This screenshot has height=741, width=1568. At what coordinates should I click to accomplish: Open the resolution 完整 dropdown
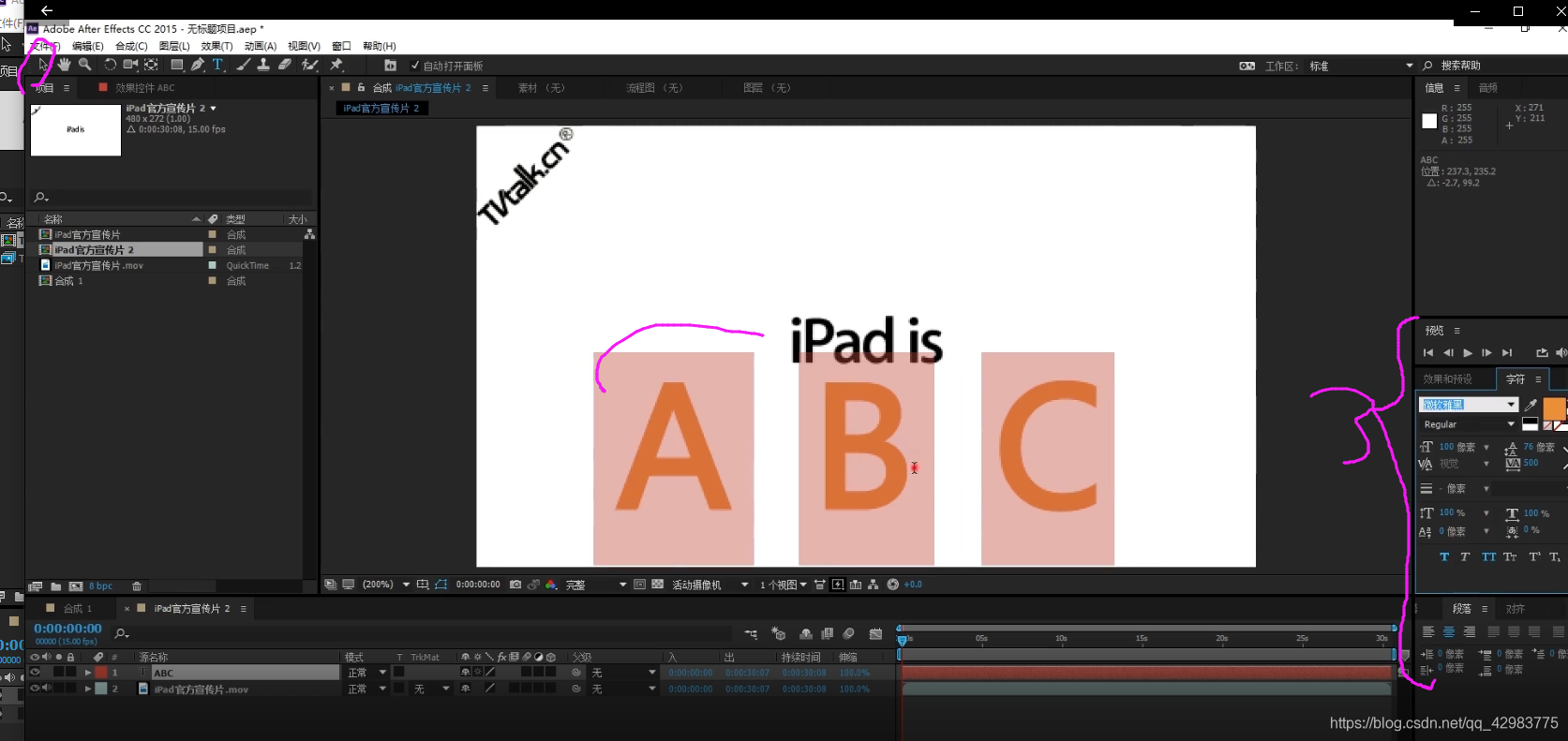click(595, 585)
